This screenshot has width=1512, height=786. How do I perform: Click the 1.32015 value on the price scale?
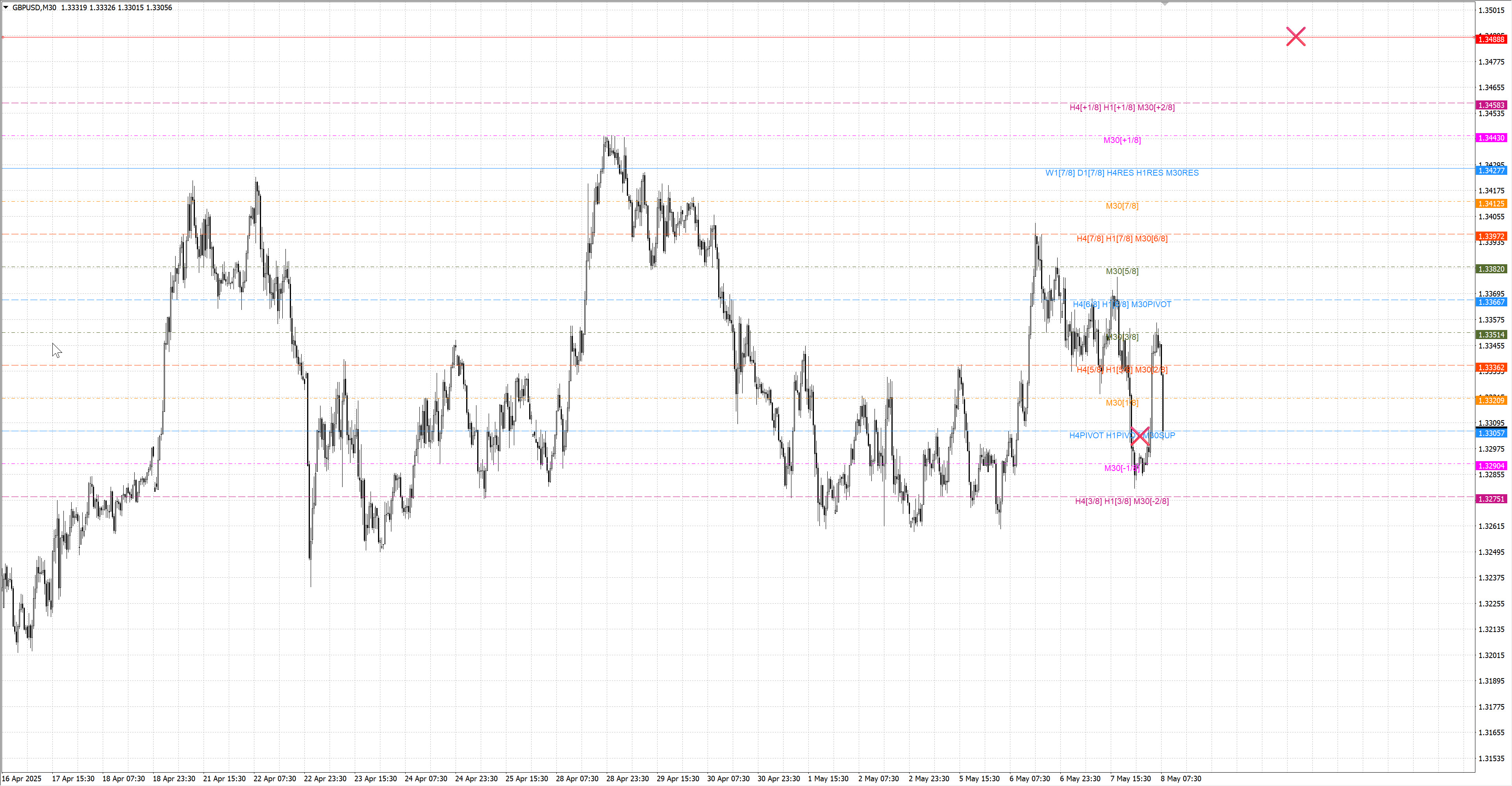point(1491,655)
